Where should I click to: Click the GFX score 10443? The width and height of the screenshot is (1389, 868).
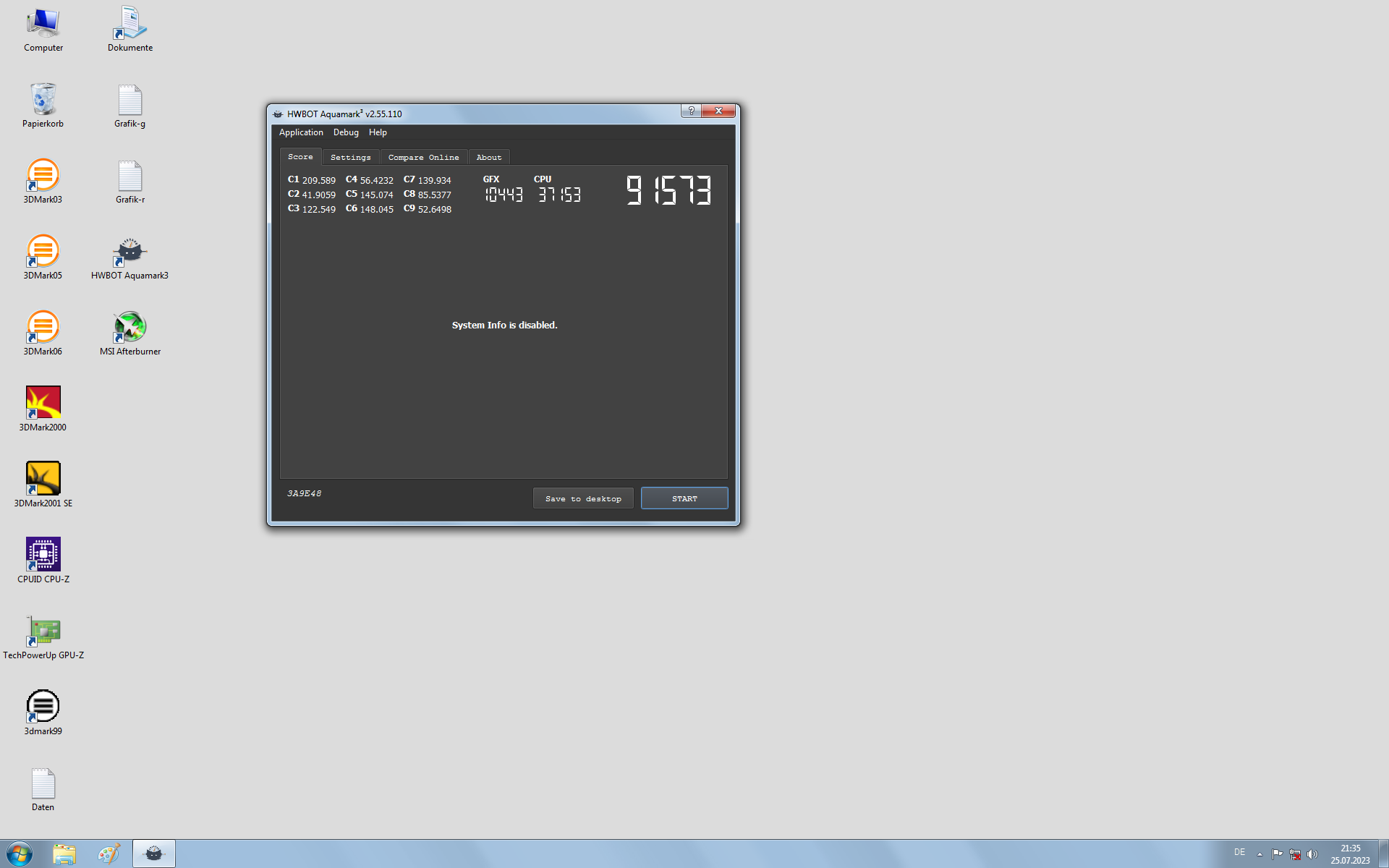(x=504, y=195)
